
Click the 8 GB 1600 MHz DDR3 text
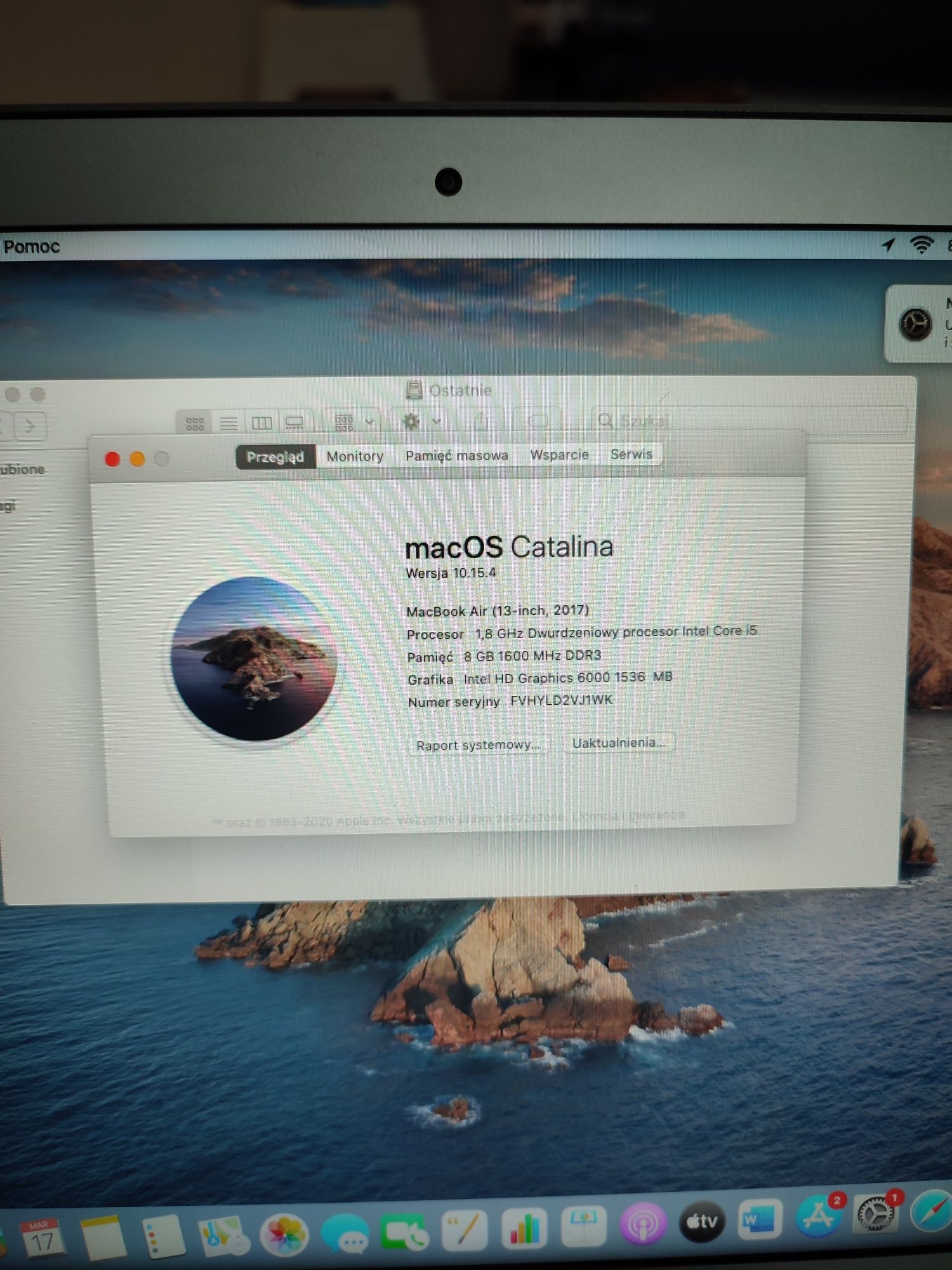[x=532, y=655]
